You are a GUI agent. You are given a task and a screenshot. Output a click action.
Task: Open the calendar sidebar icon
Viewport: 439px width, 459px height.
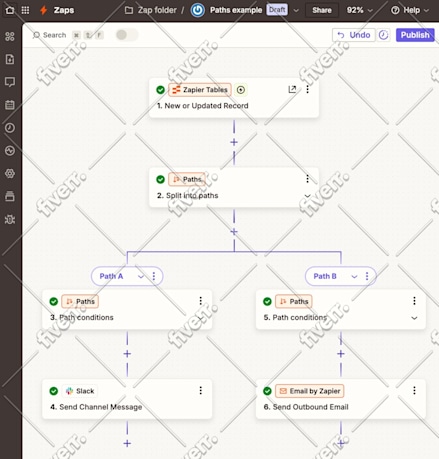tap(10, 105)
